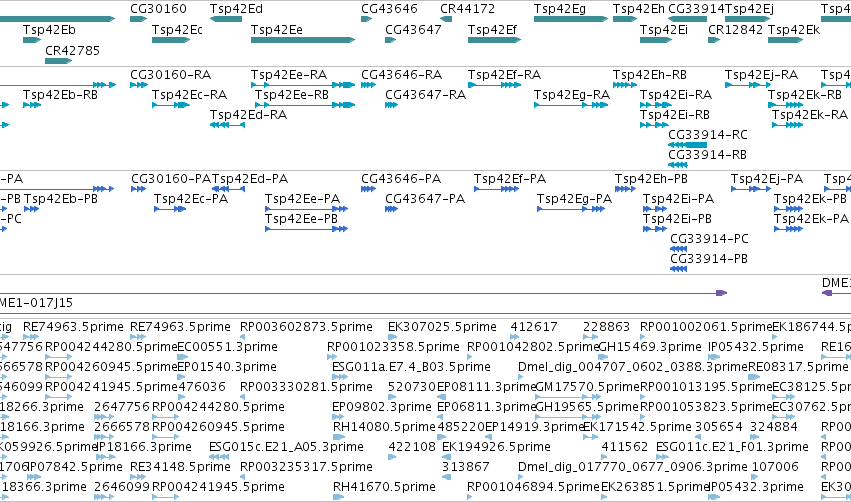The height and width of the screenshot is (502, 851).
Task: Click the Tsp42Ef-PA protein label
Action: click(510, 179)
